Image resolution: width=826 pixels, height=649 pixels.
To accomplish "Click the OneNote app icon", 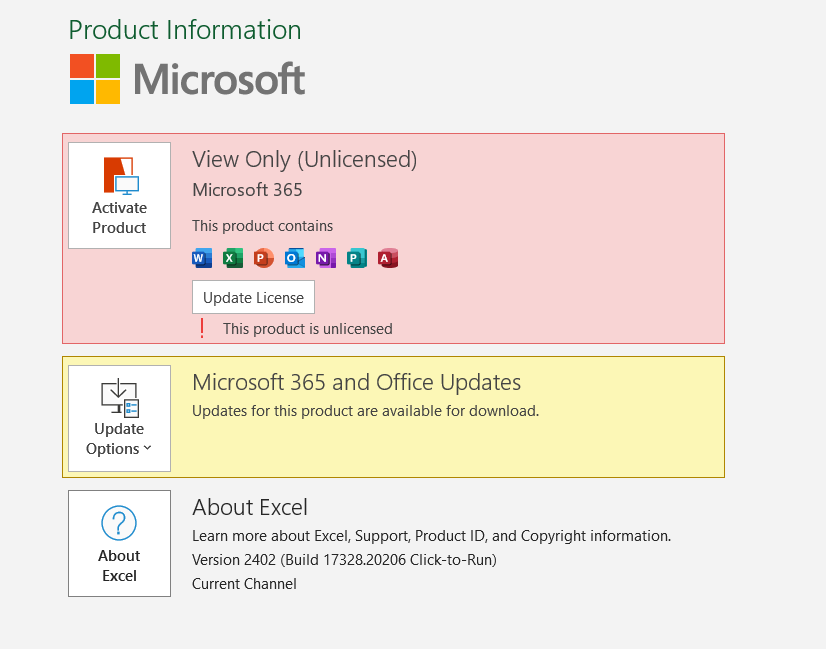I will pos(326,258).
